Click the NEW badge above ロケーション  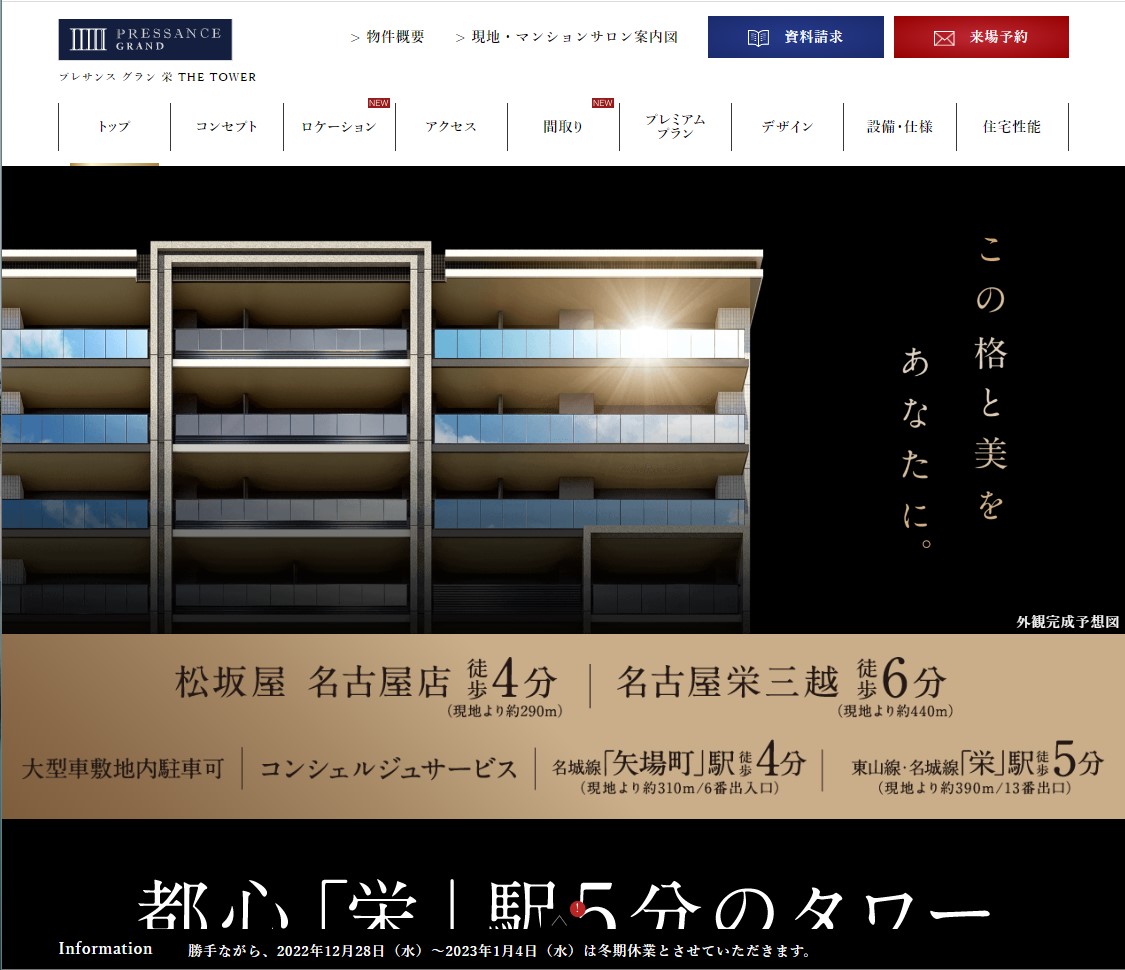379,103
